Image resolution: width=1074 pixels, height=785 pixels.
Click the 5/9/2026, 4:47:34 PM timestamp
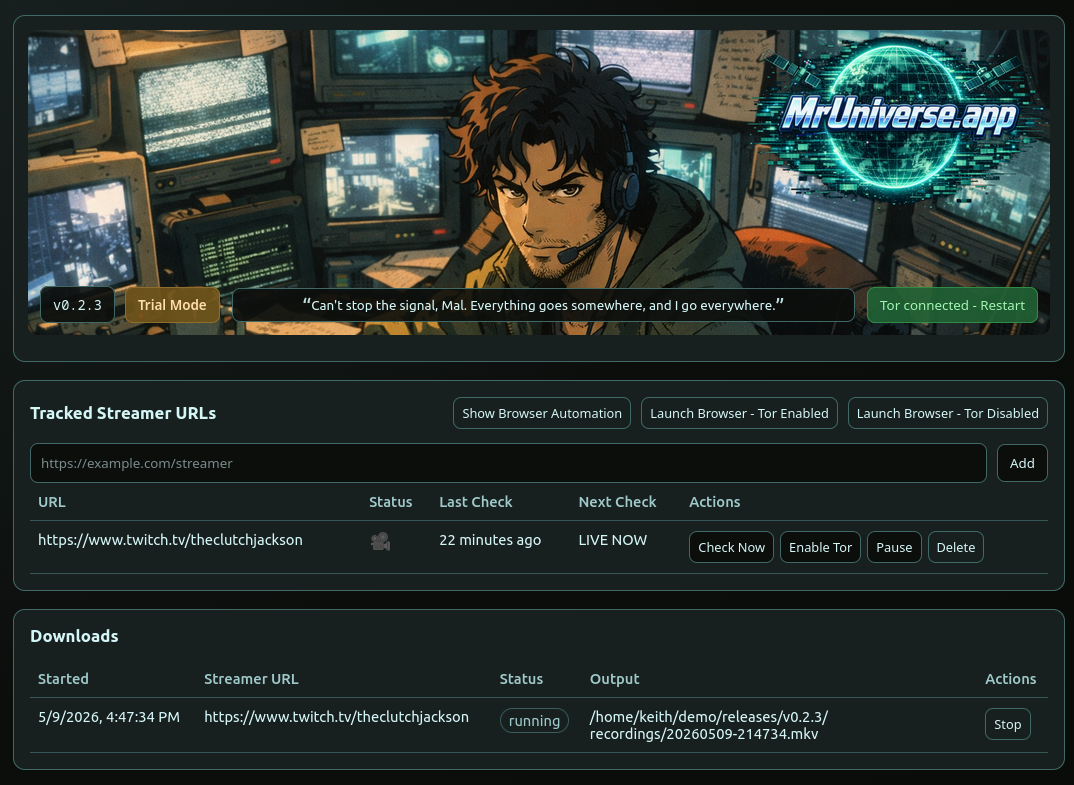tap(109, 717)
